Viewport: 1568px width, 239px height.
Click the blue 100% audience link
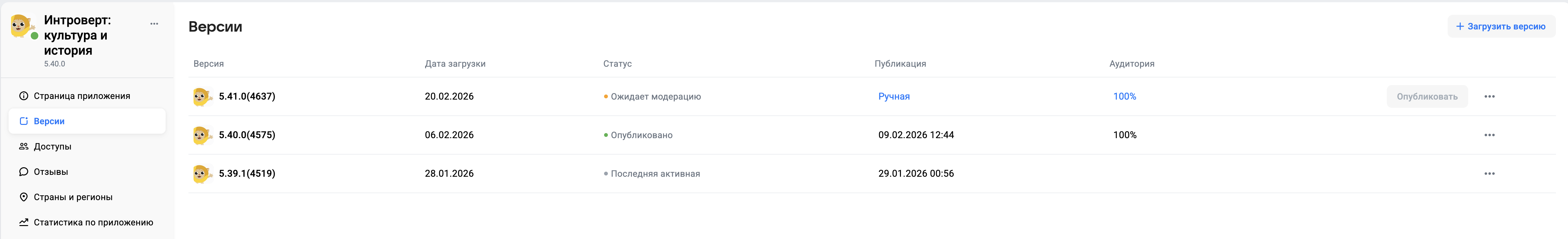tap(1124, 97)
